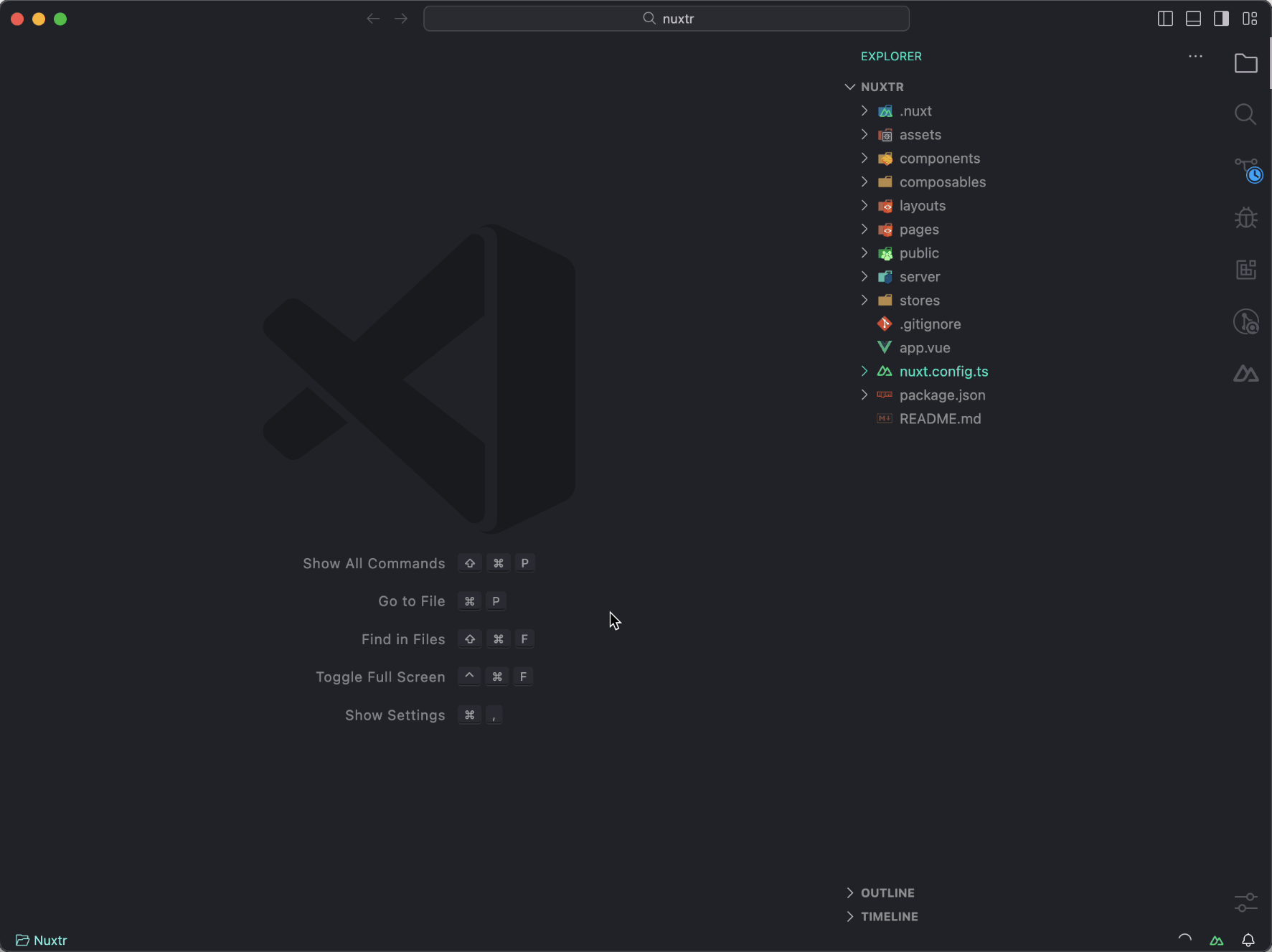Image resolution: width=1272 pixels, height=952 pixels.
Task: Open Explorer's Views and More Actions menu
Action: tap(1195, 56)
